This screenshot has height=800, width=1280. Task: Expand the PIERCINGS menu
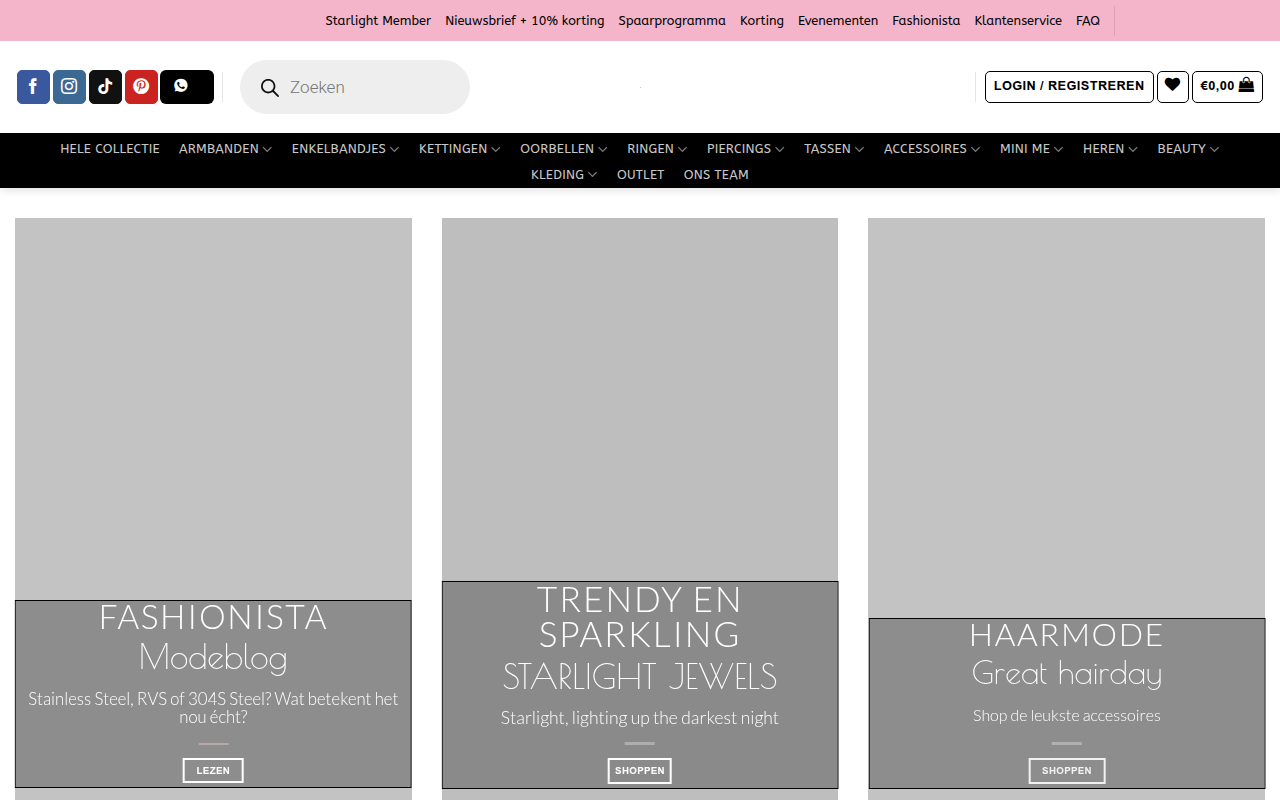point(745,149)
